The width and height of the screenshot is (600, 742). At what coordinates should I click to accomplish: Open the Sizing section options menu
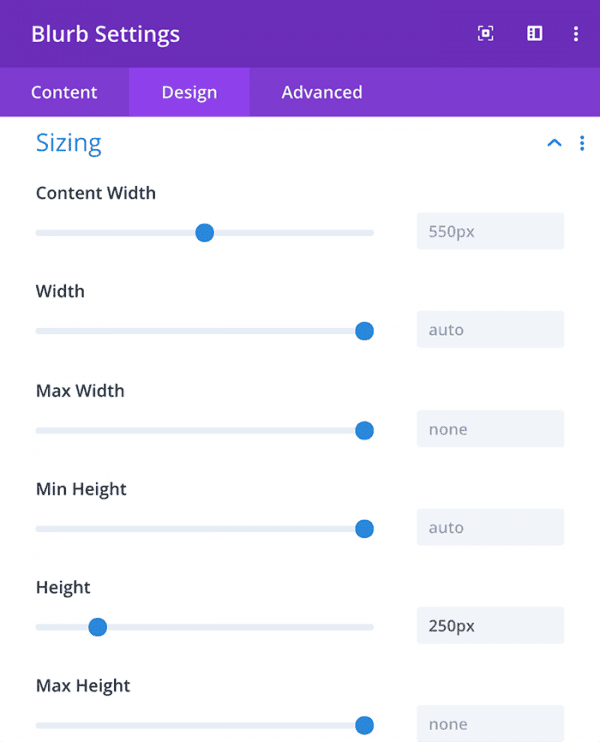tap(582, 143)
